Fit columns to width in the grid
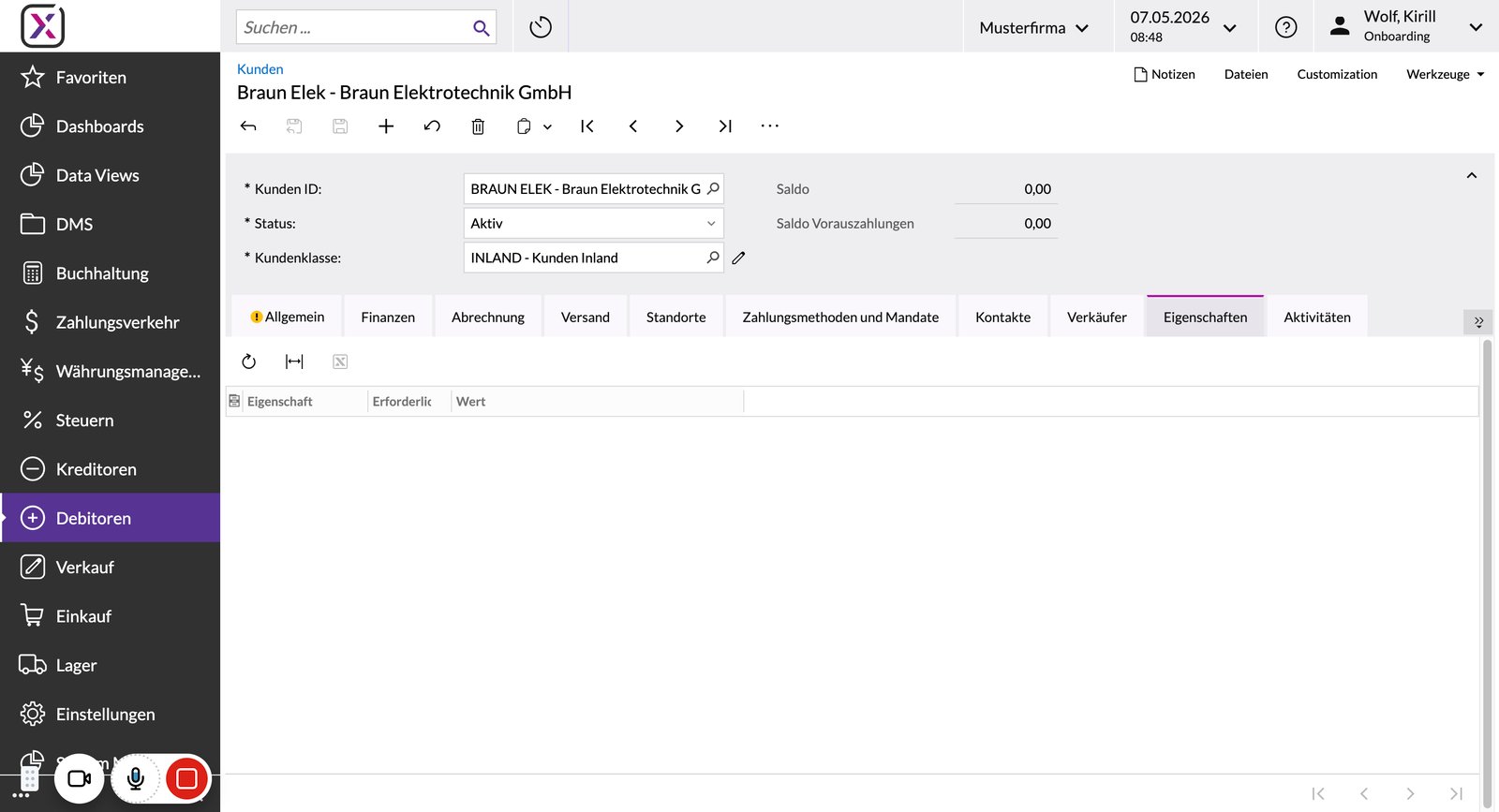 (294, 362)
